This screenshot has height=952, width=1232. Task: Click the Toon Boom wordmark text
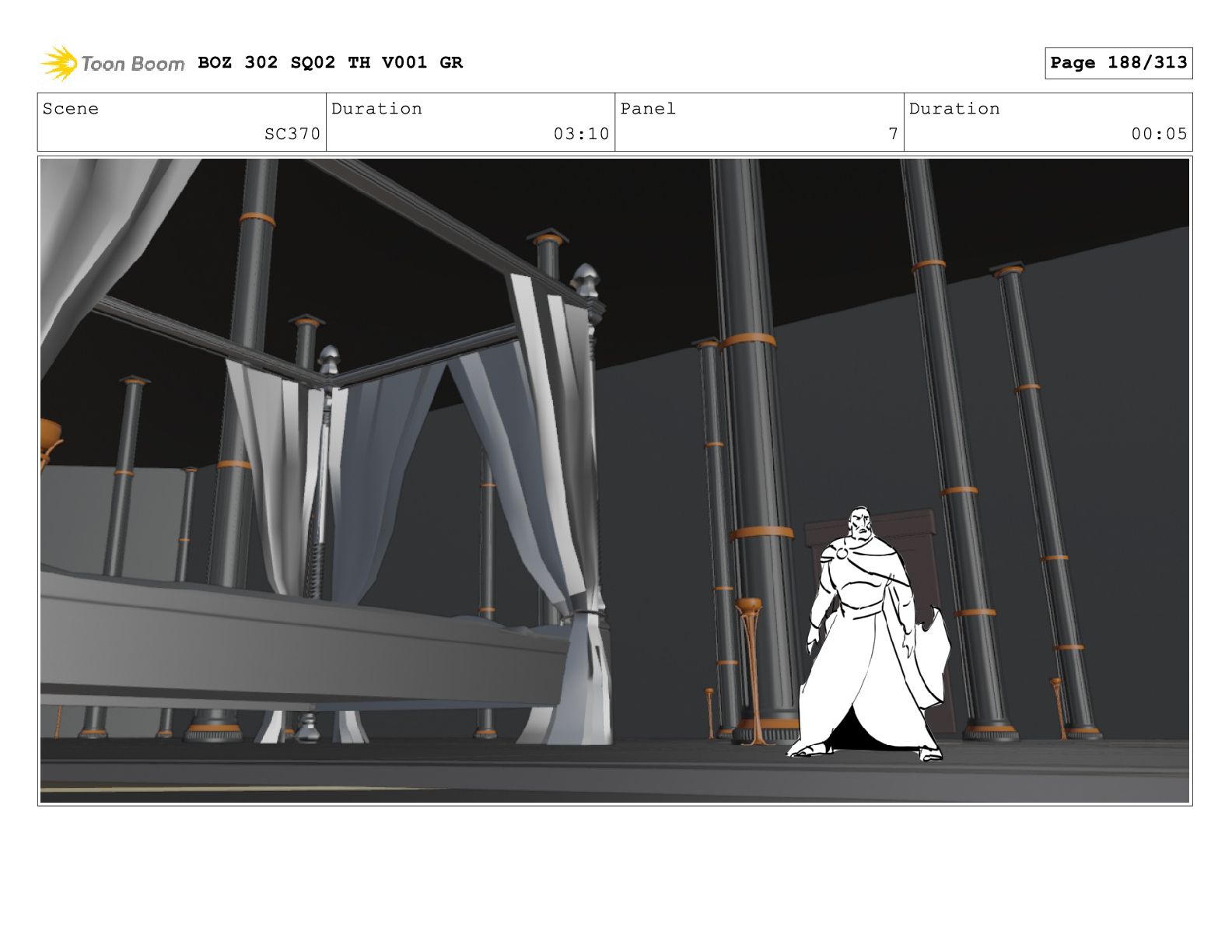pos(132,64)
